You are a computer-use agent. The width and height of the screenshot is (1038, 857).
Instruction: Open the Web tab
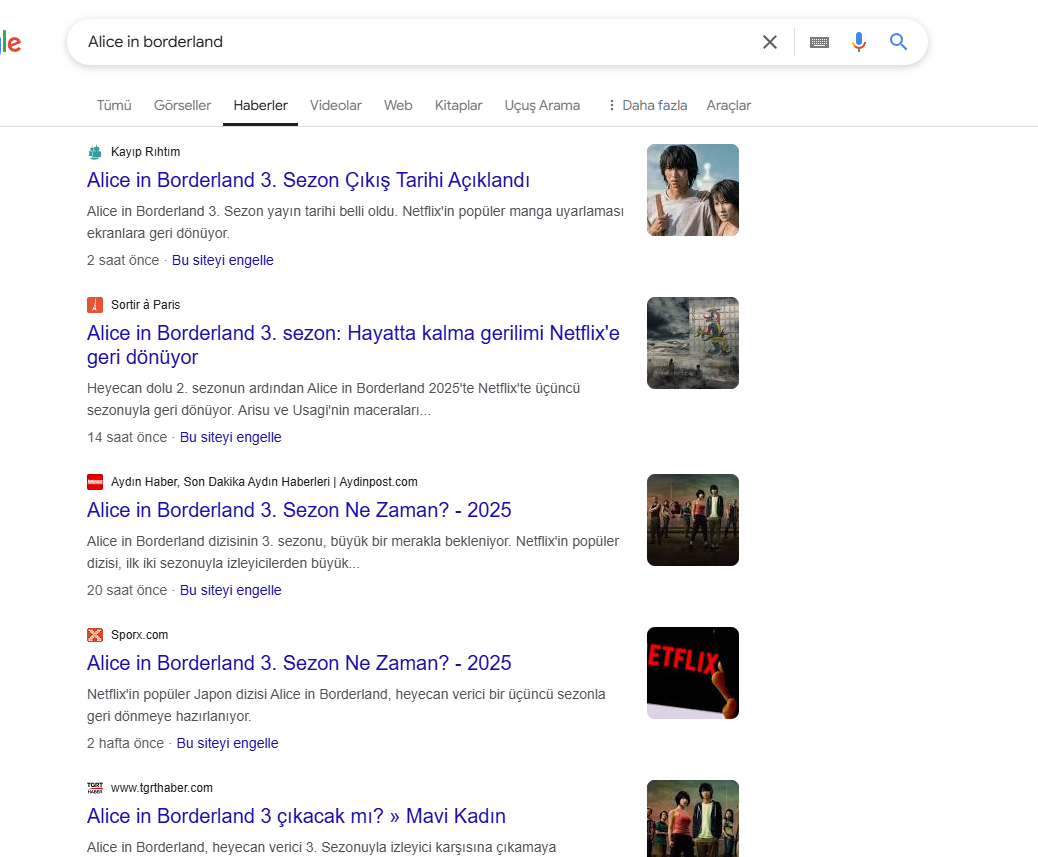point(398,105)
